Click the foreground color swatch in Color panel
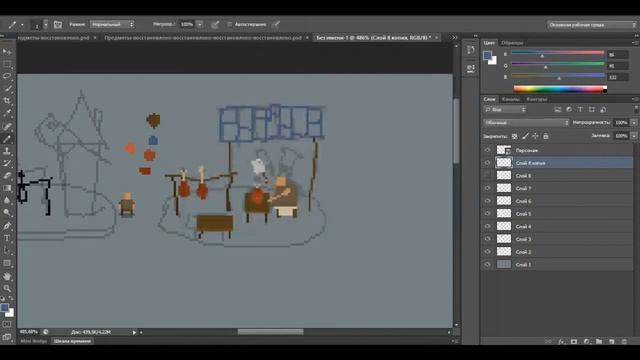The image size is (640, 360). pos(487,56)
